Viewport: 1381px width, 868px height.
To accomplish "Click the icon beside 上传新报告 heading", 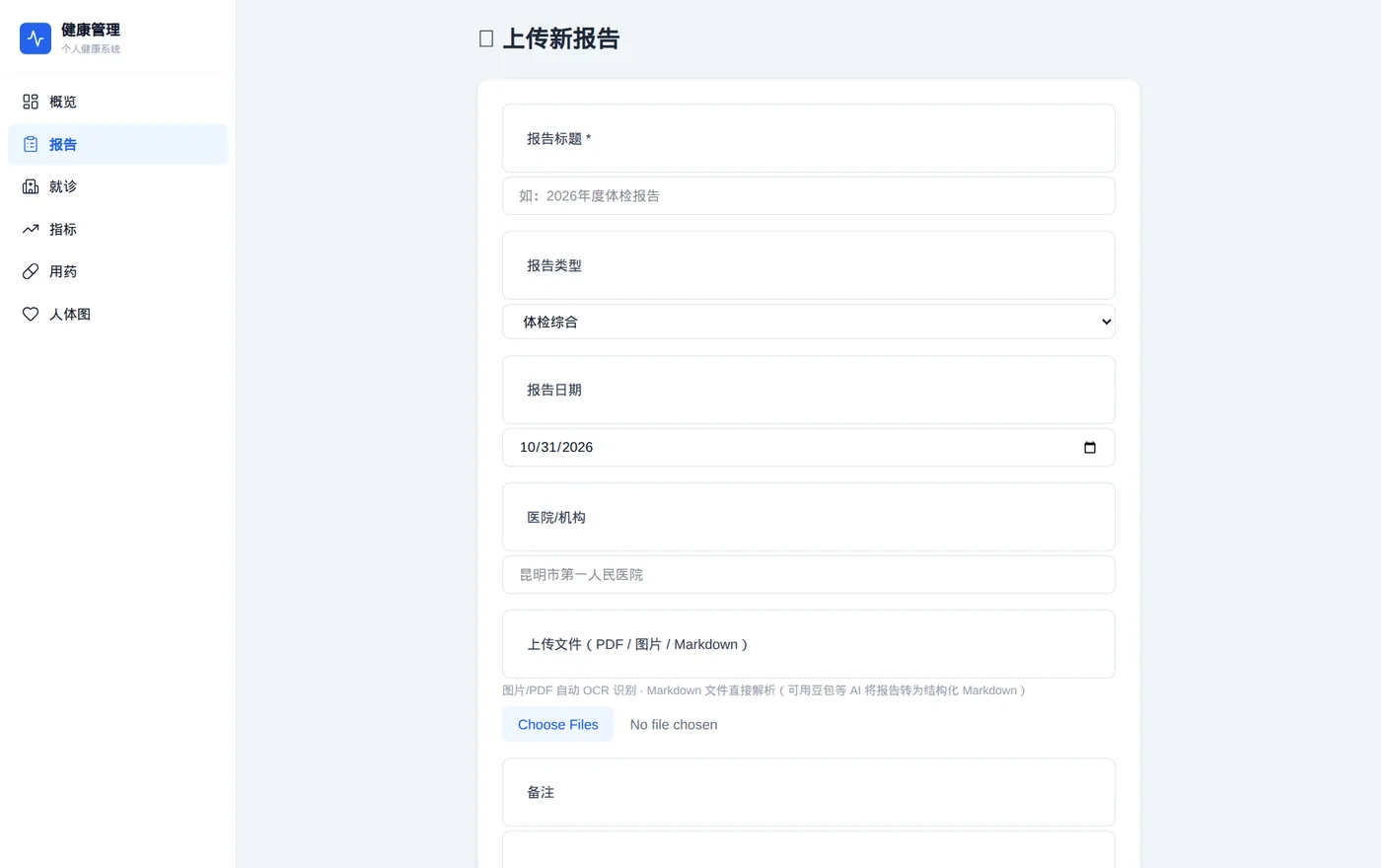I will [486, 38].
